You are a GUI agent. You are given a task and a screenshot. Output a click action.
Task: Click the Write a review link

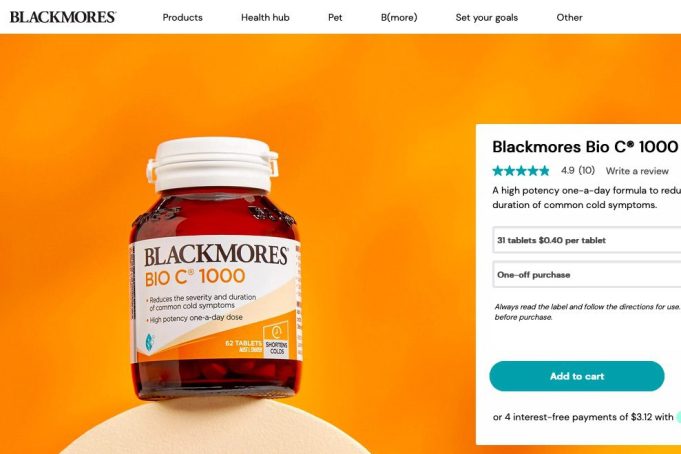point(637,171)
